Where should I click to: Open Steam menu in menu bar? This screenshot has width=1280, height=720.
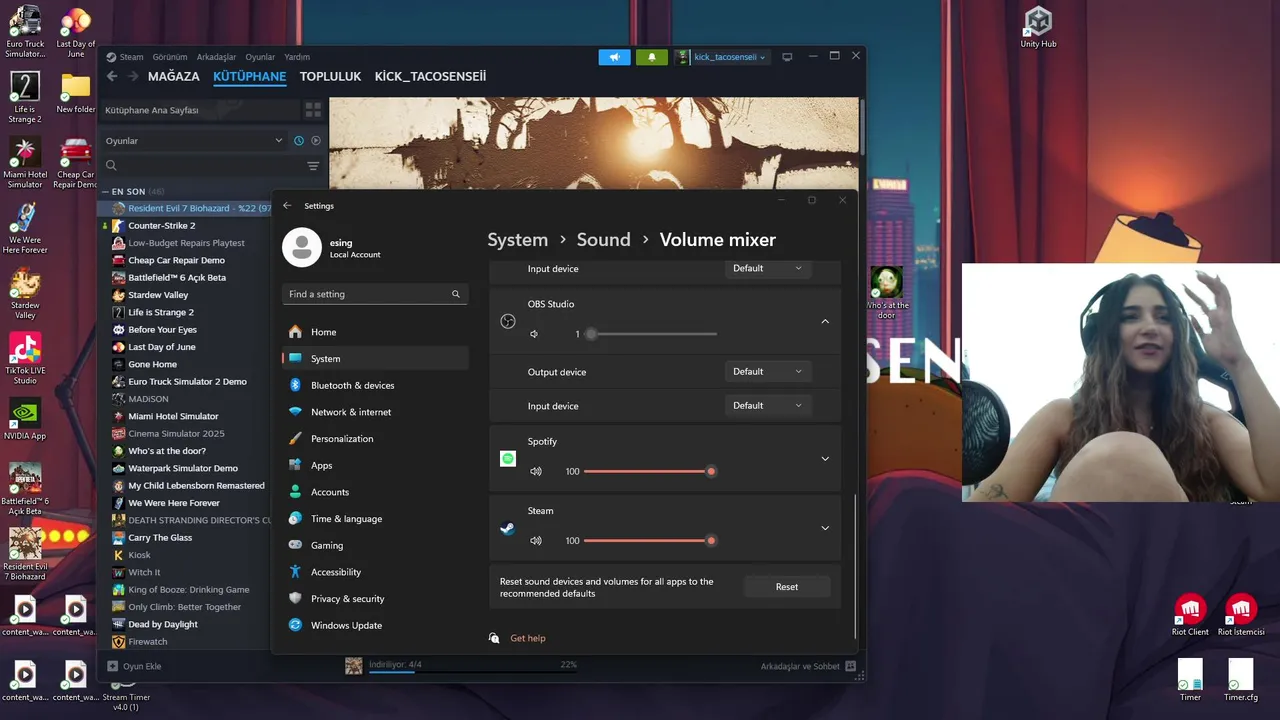(131, 57)
